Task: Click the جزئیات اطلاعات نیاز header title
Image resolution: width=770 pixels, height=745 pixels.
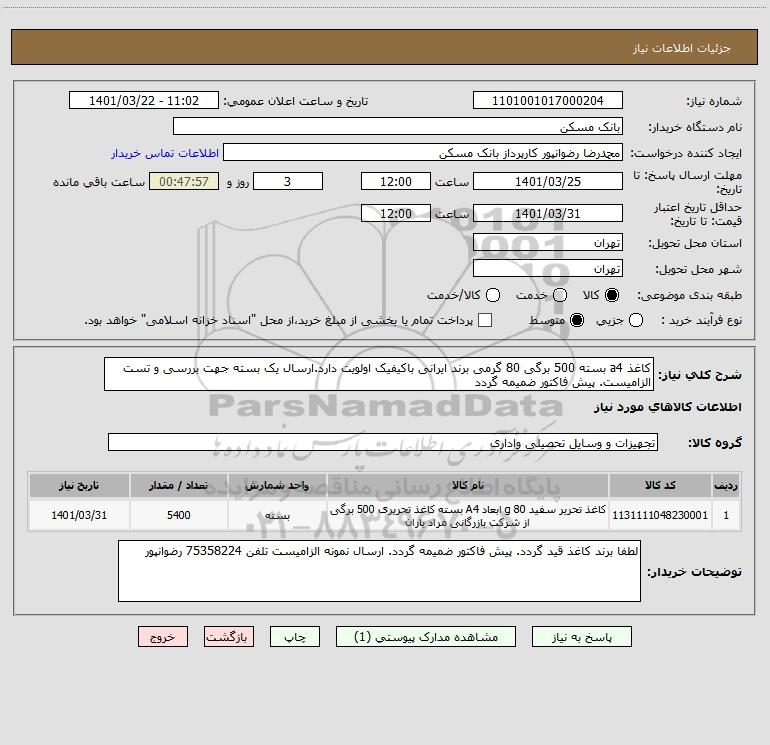Action: pos(682,48)
